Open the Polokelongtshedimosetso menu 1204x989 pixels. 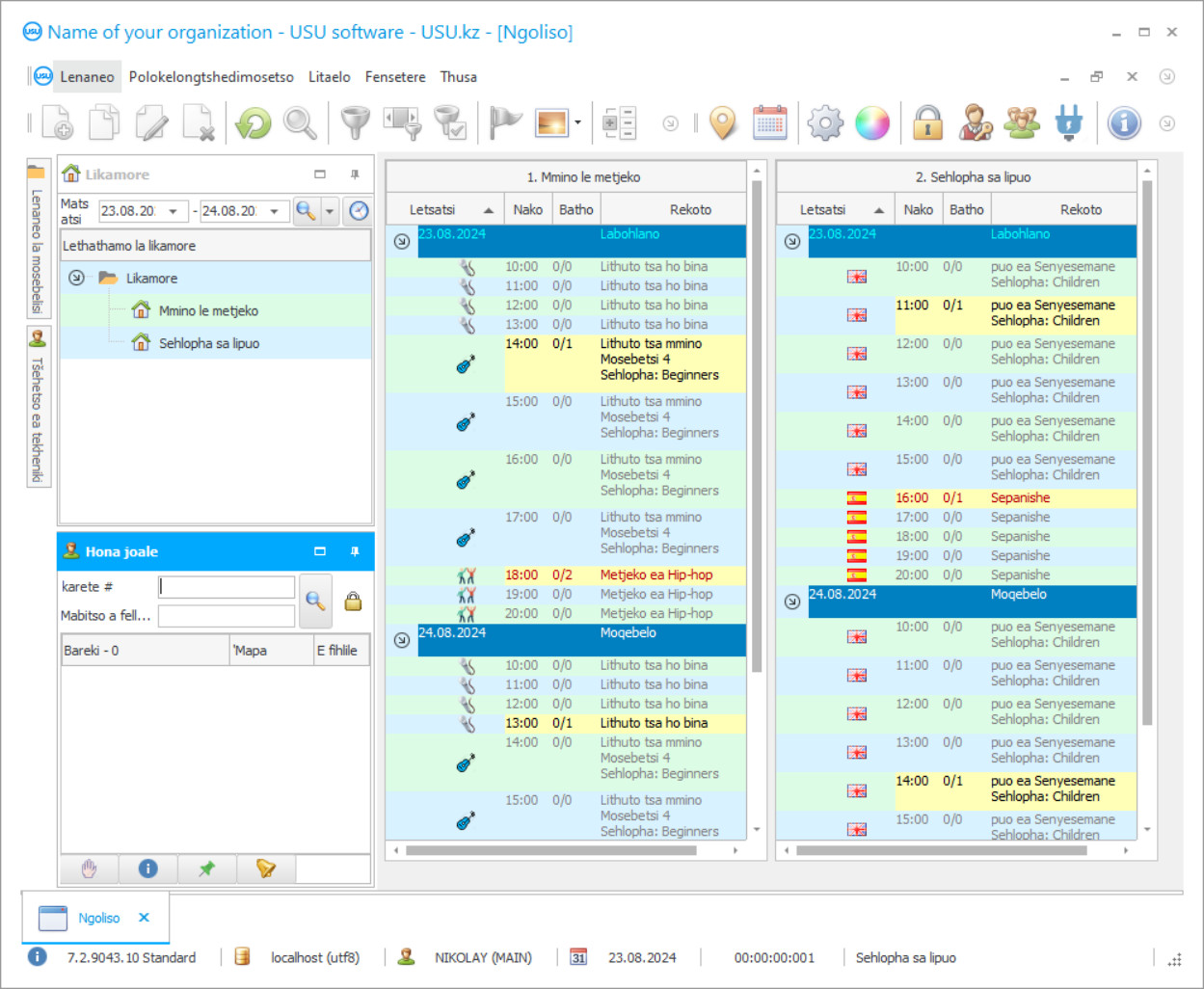click(211, 77)
